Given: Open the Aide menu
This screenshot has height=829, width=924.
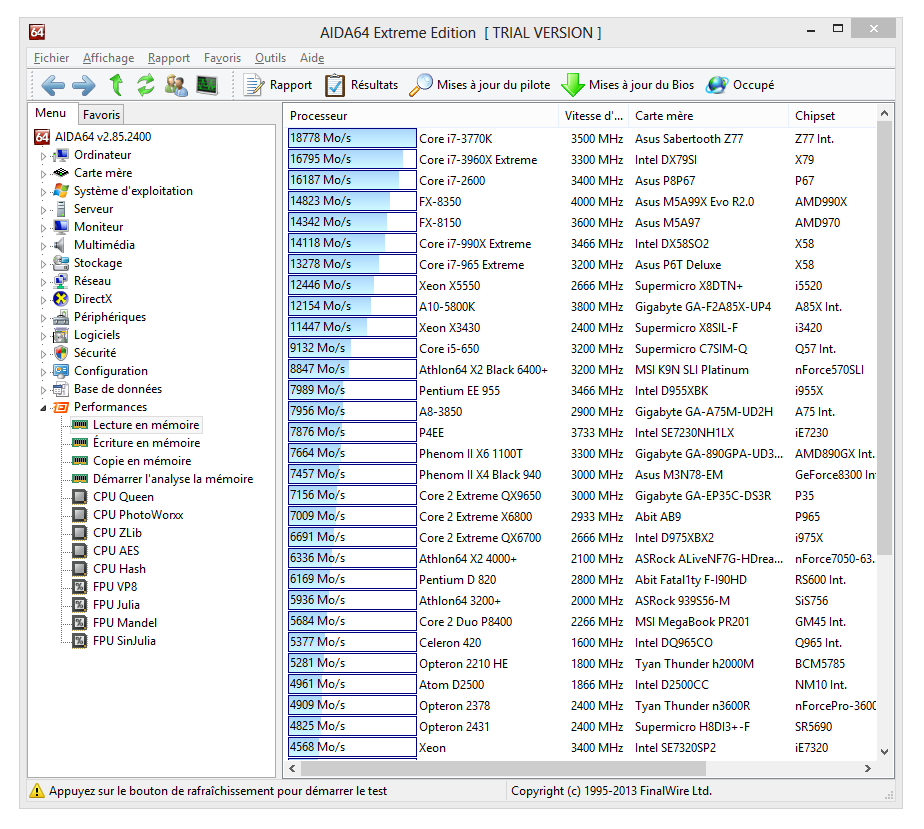Looking at the screenshot, I should click(x=312, y=58).
